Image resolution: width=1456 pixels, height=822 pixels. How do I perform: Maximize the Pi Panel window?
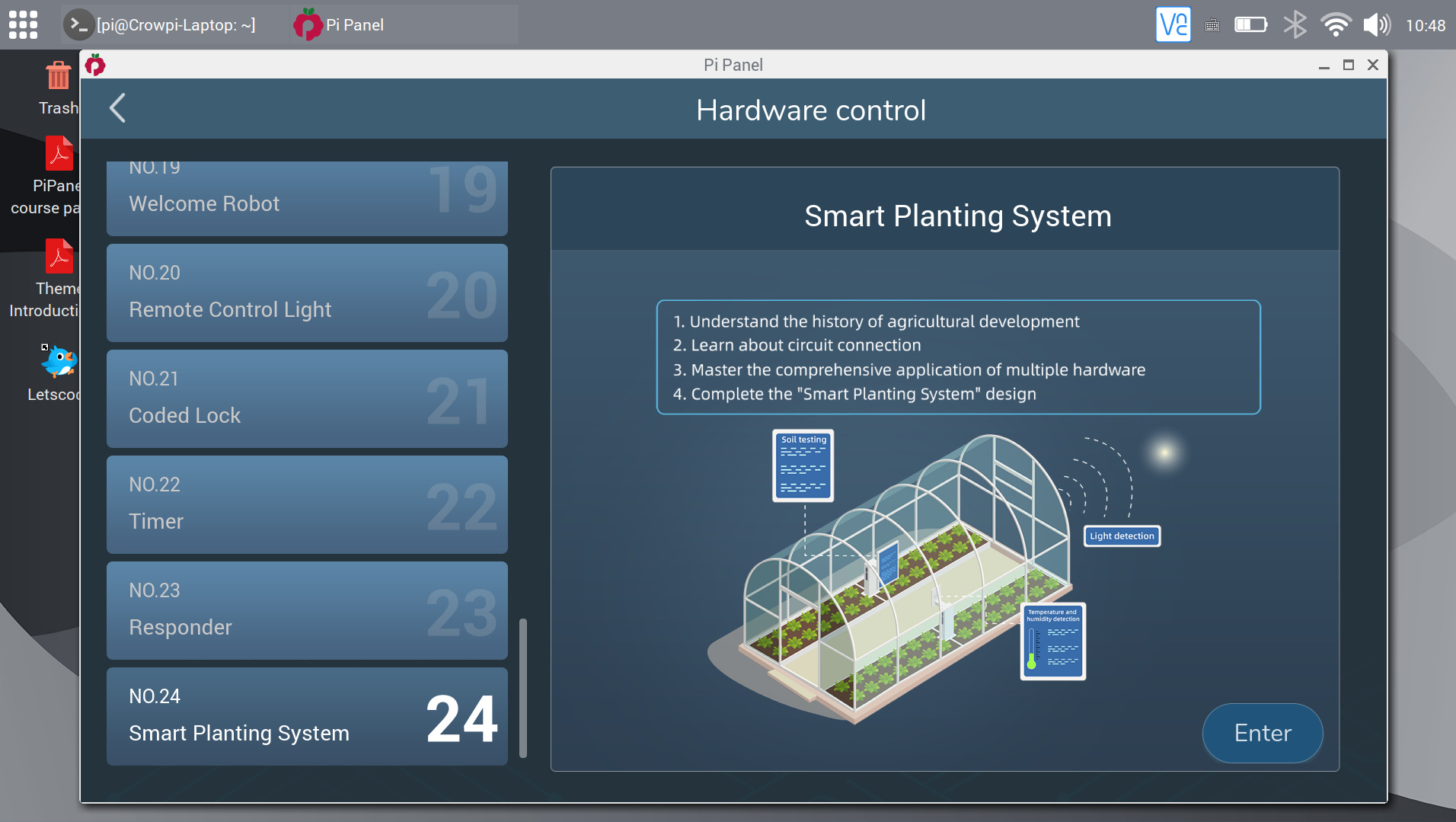(x=1349, y=66)
